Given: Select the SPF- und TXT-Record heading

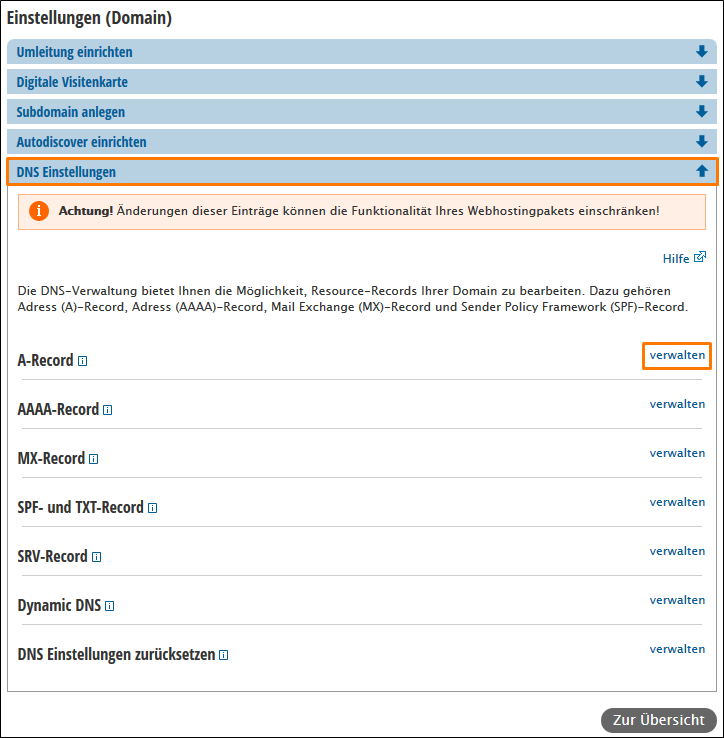Looking at the screenshot, I should click(x=80, y=507).
